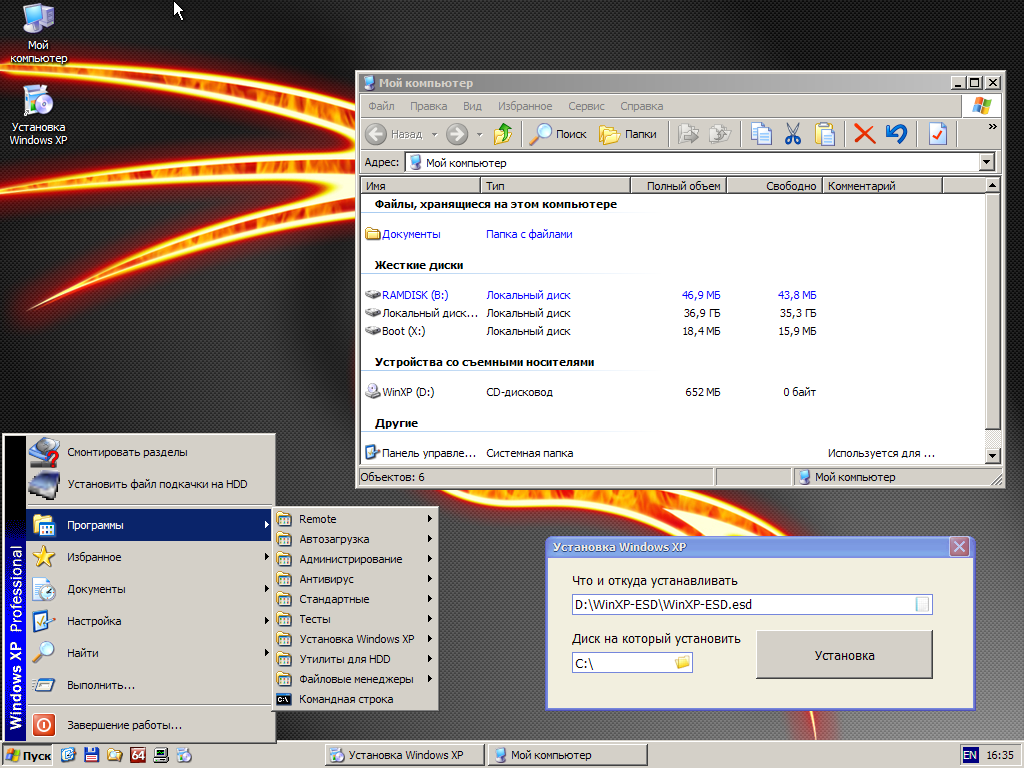
Task: Close the Установка Windows XP dialog
Action: [x=959, y=547]
